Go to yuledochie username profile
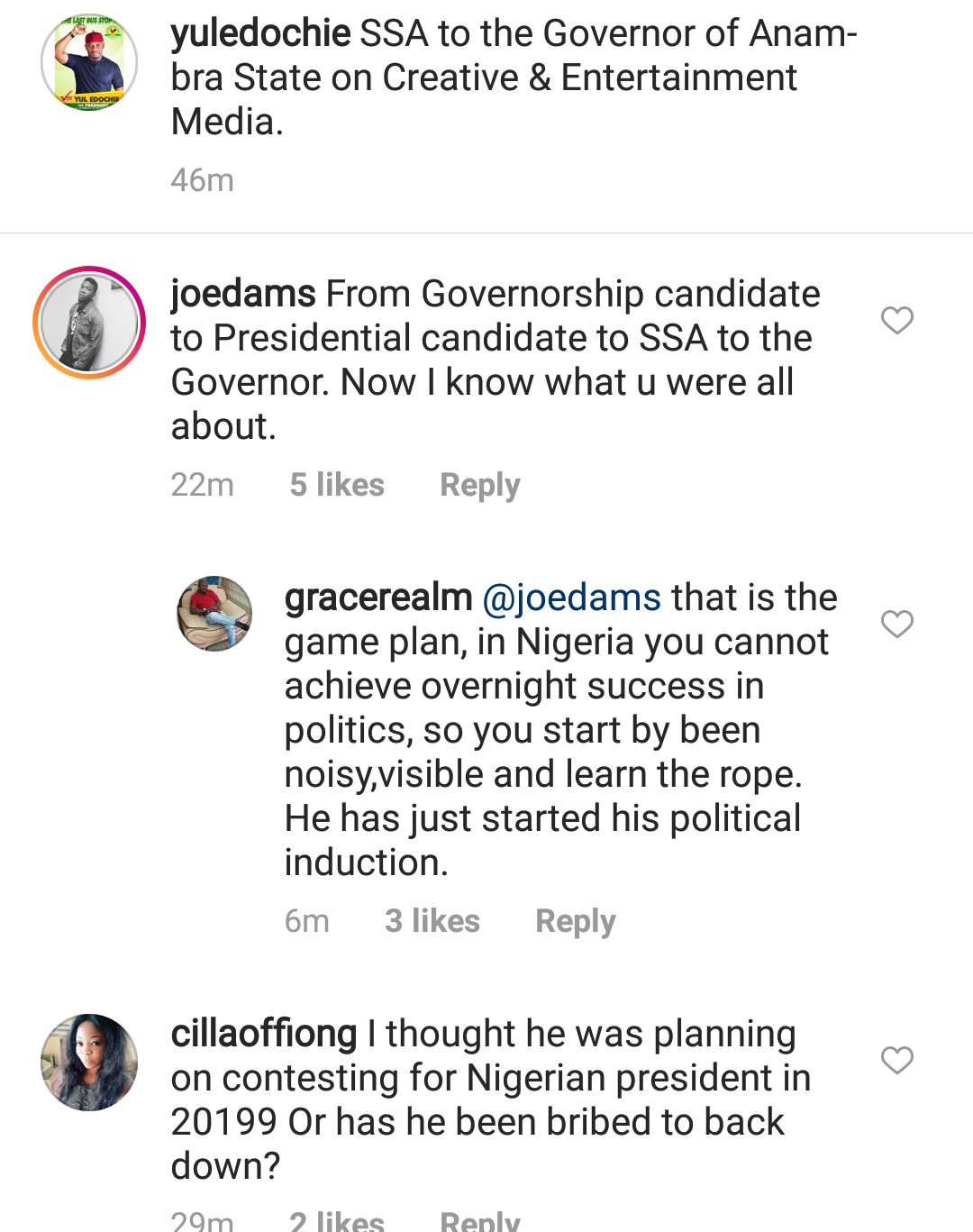 click(260, 34)
